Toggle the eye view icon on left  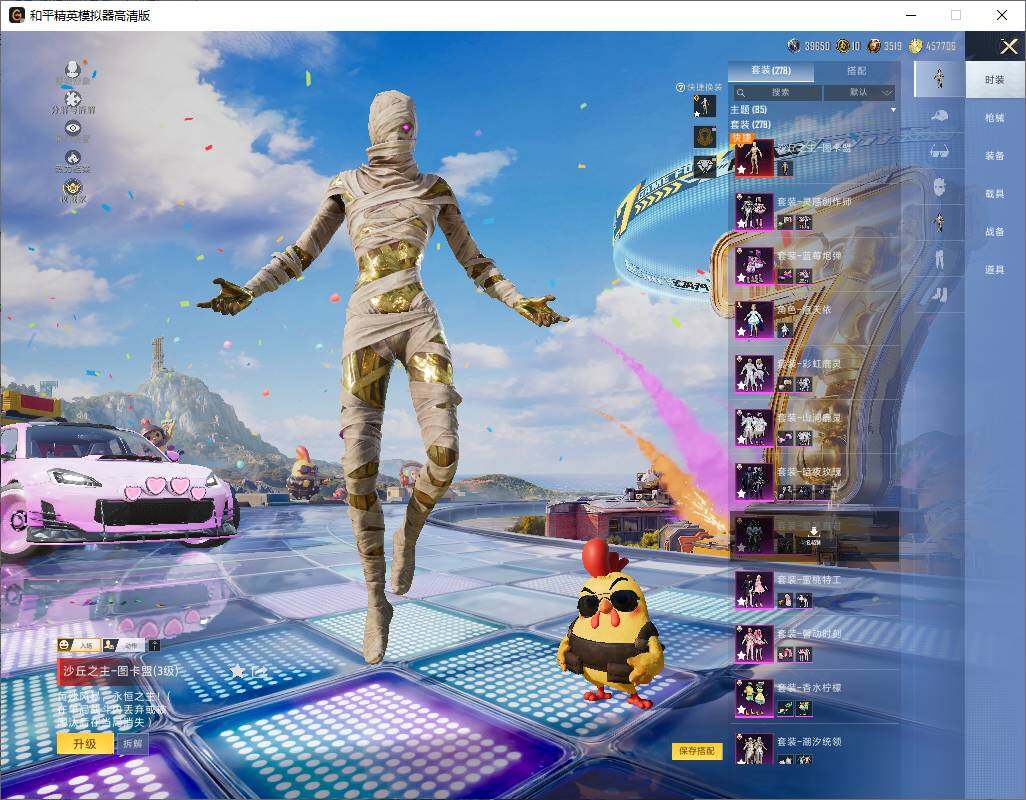pyautogui.click(x=73, y=128)
